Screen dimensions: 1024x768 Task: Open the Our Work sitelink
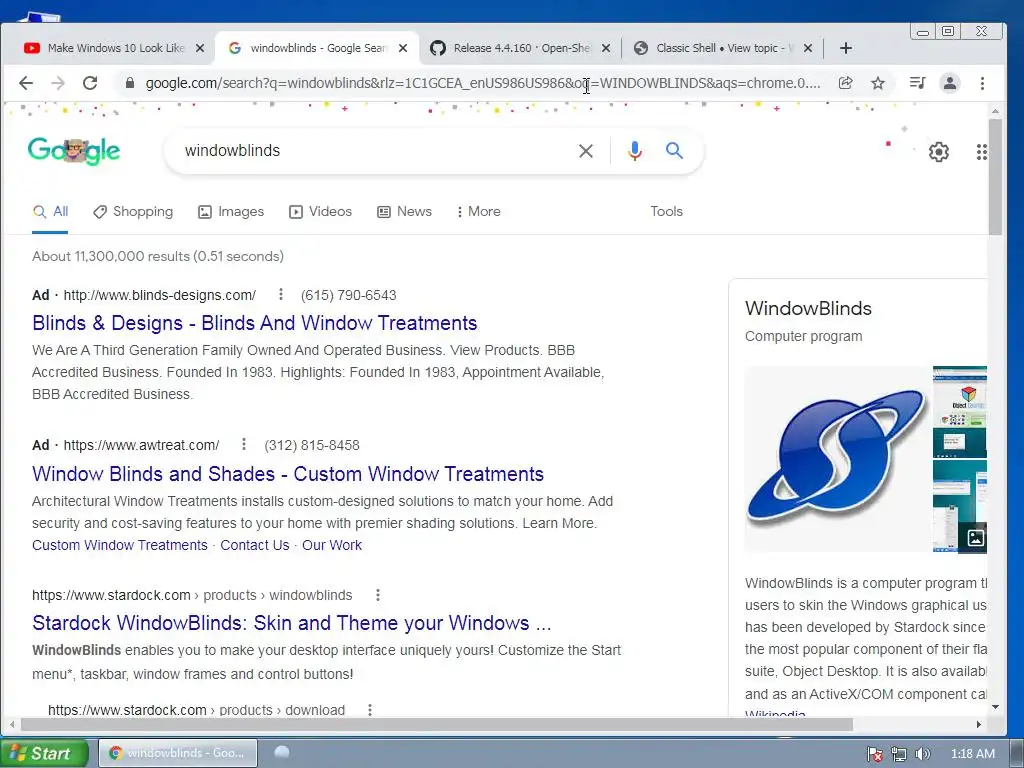coord(332,545)
